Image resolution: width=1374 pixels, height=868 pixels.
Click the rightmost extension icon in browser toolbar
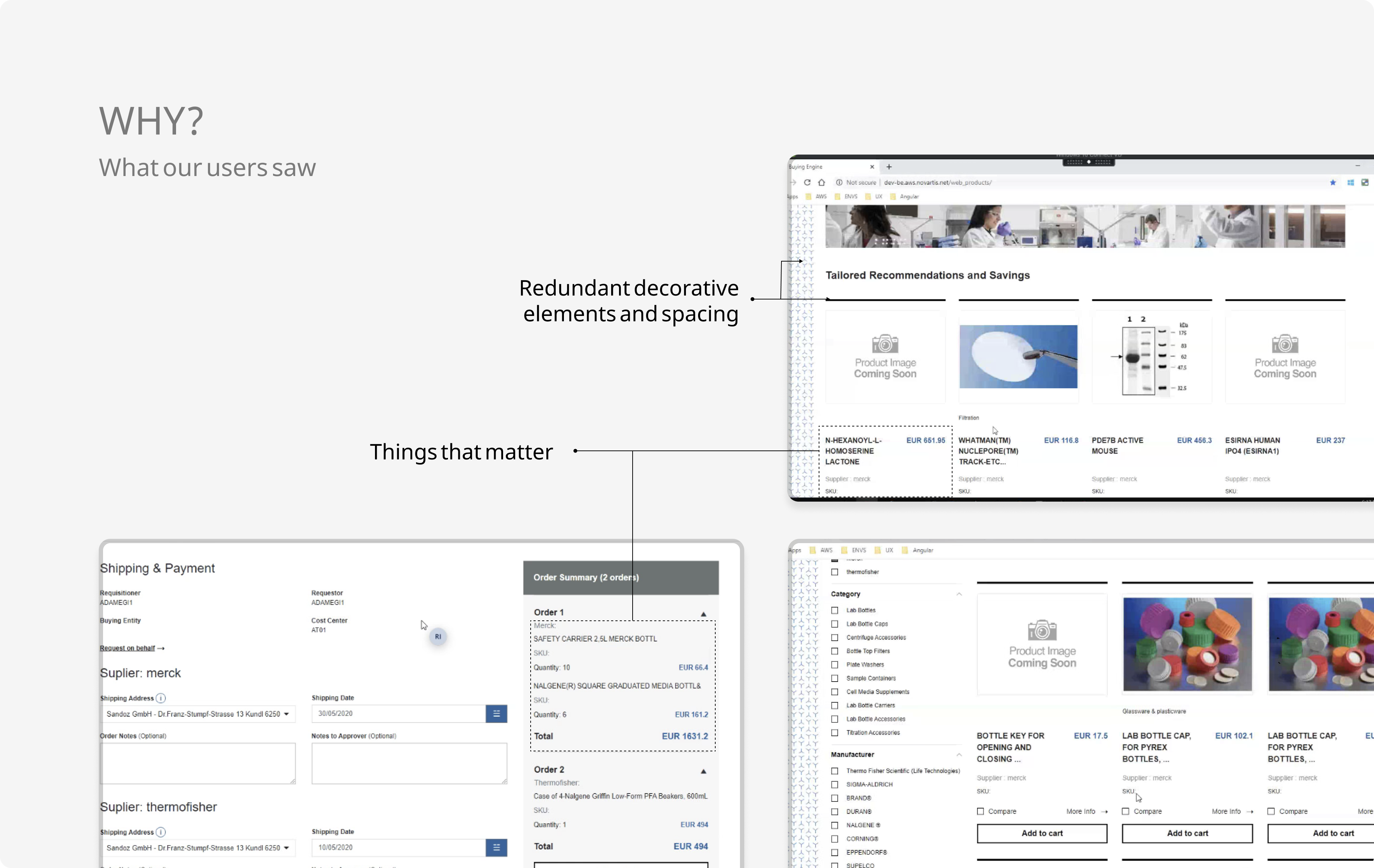[1365, 182]
